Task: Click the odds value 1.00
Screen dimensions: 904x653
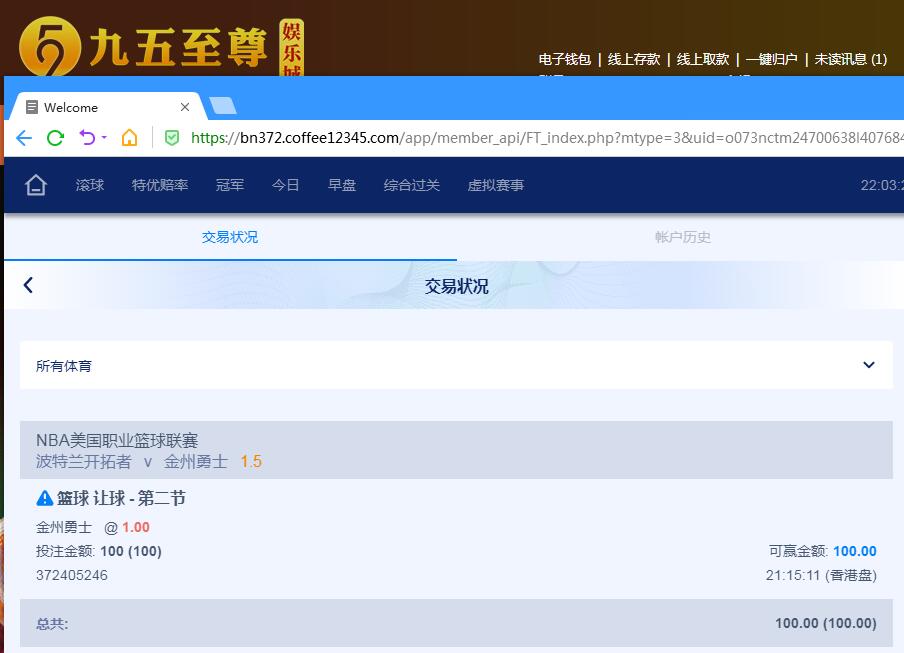Action: (135, 527)
